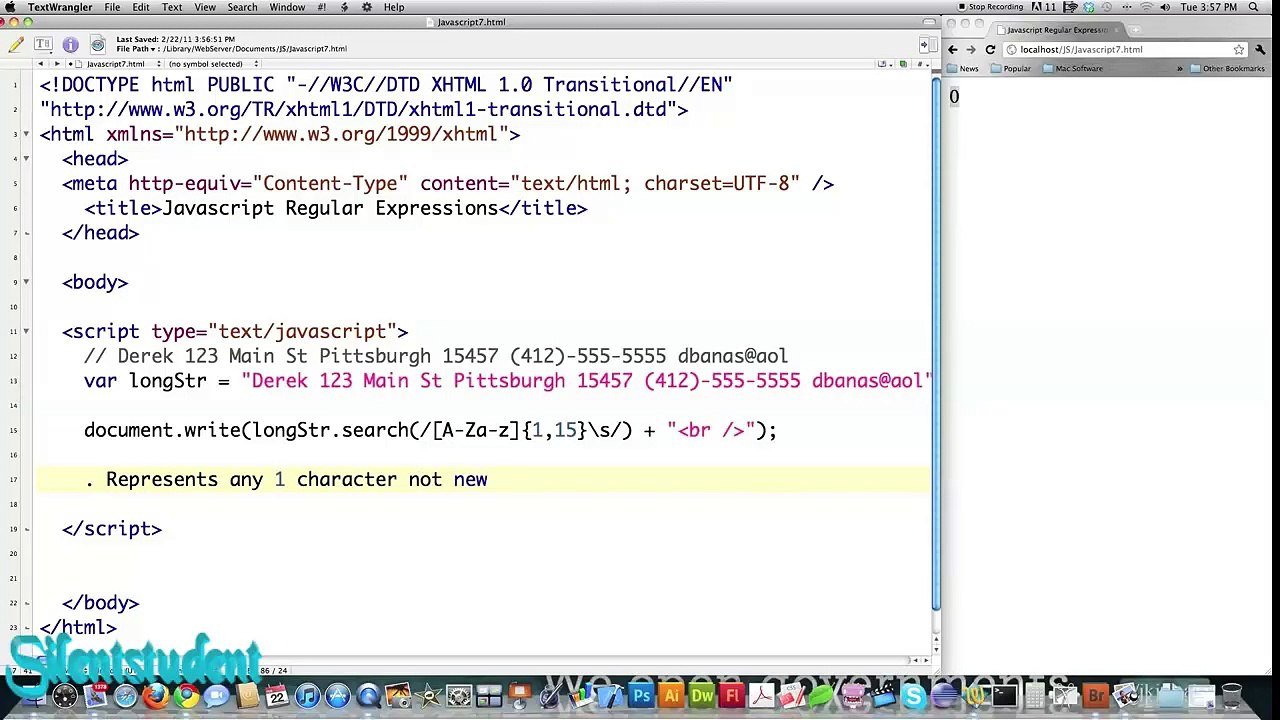The height and width of the screenshot is (720, 1280).
Task: Open the File menu
Action: pos(112,7)
